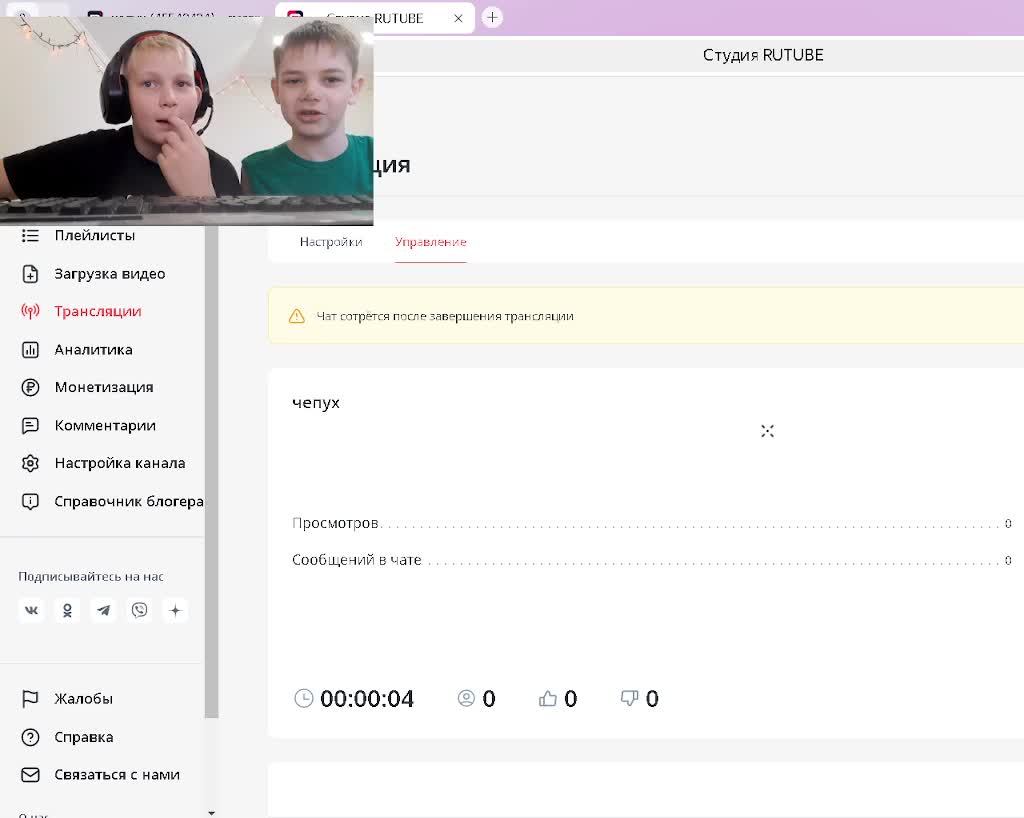Open the Плейлисты playlist icon
Image resolution: width=1024 pixels, height=818 pixels.
click(x=30, y=236)
